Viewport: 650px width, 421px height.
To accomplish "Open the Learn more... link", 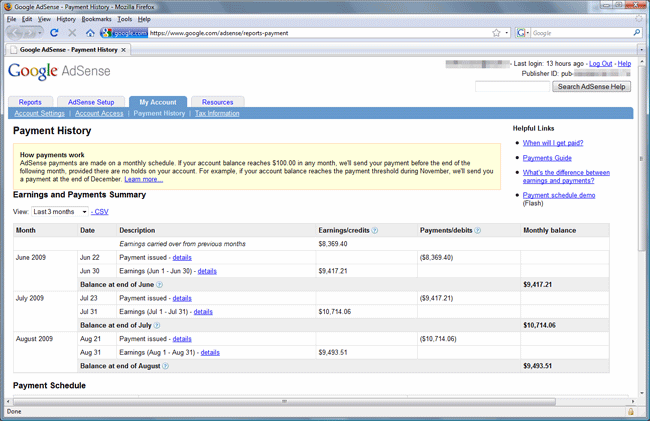I will click(143, 179).
